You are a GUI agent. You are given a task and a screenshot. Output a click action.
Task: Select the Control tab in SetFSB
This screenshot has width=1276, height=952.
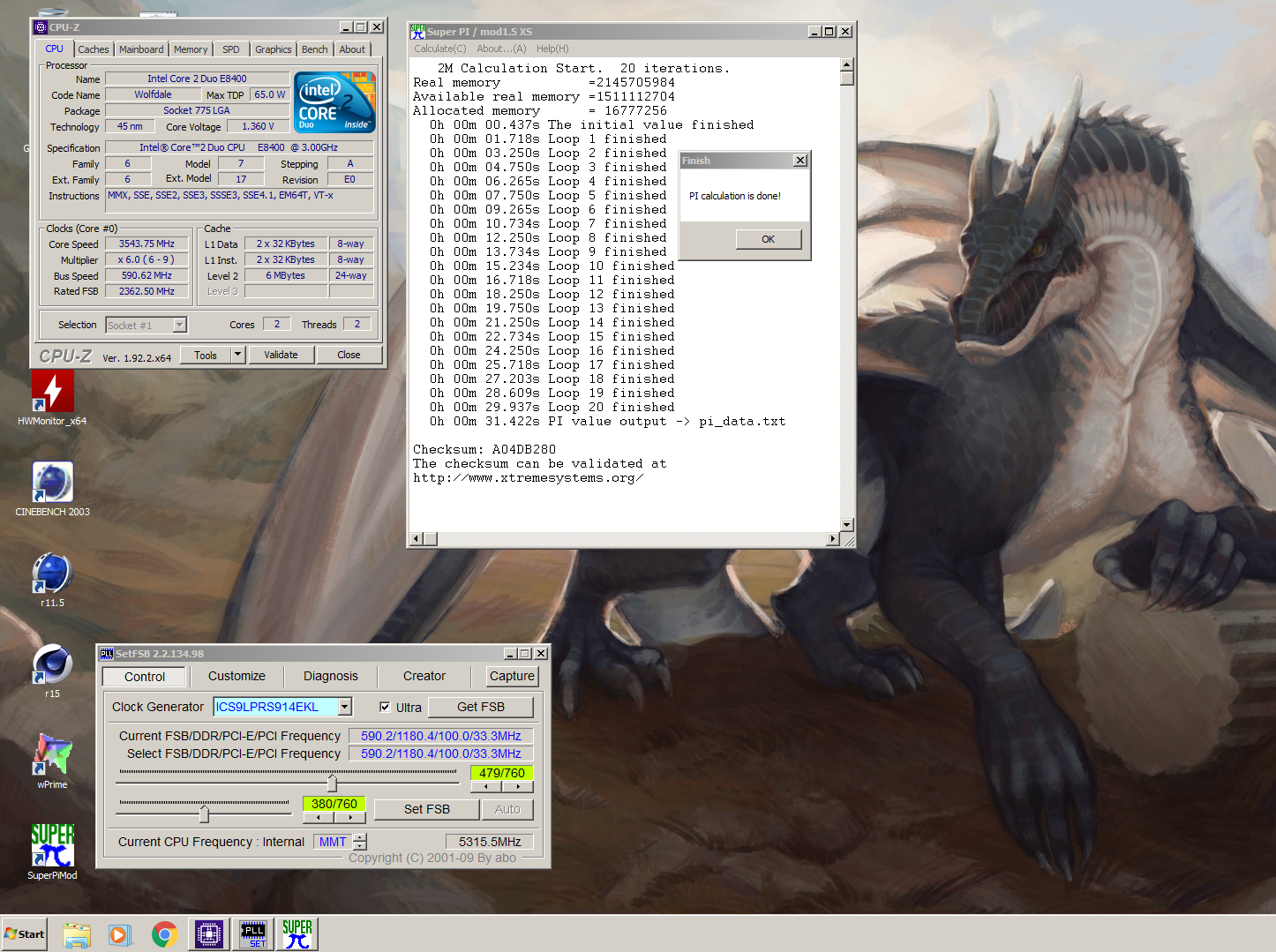145,677
